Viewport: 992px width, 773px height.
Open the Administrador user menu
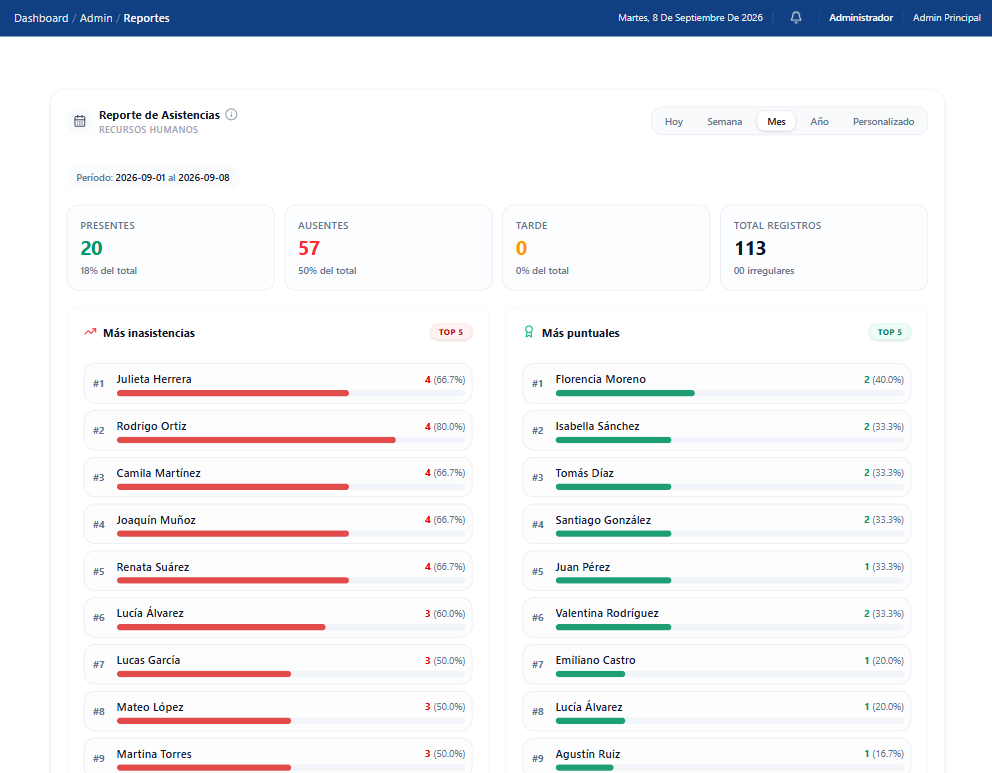click(x=861, y=18)
